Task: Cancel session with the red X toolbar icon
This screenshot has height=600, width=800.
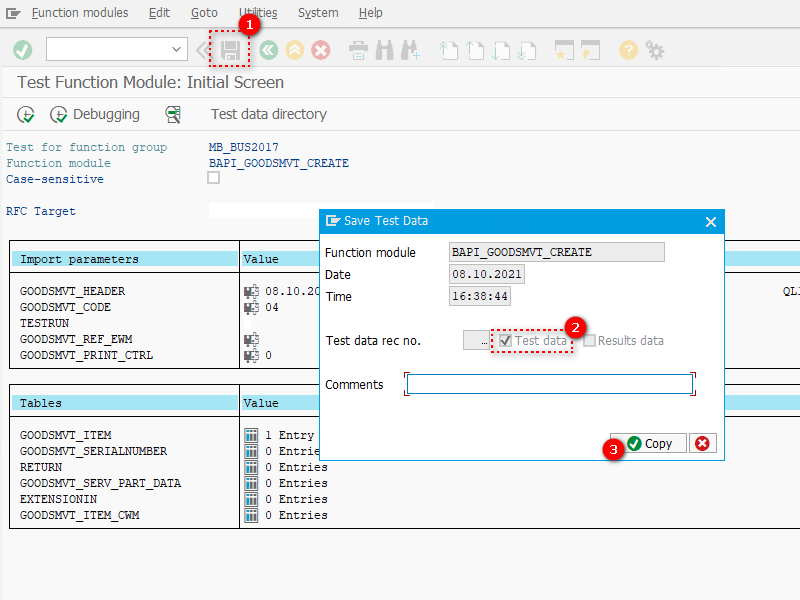Action: [x=320, y=49]
